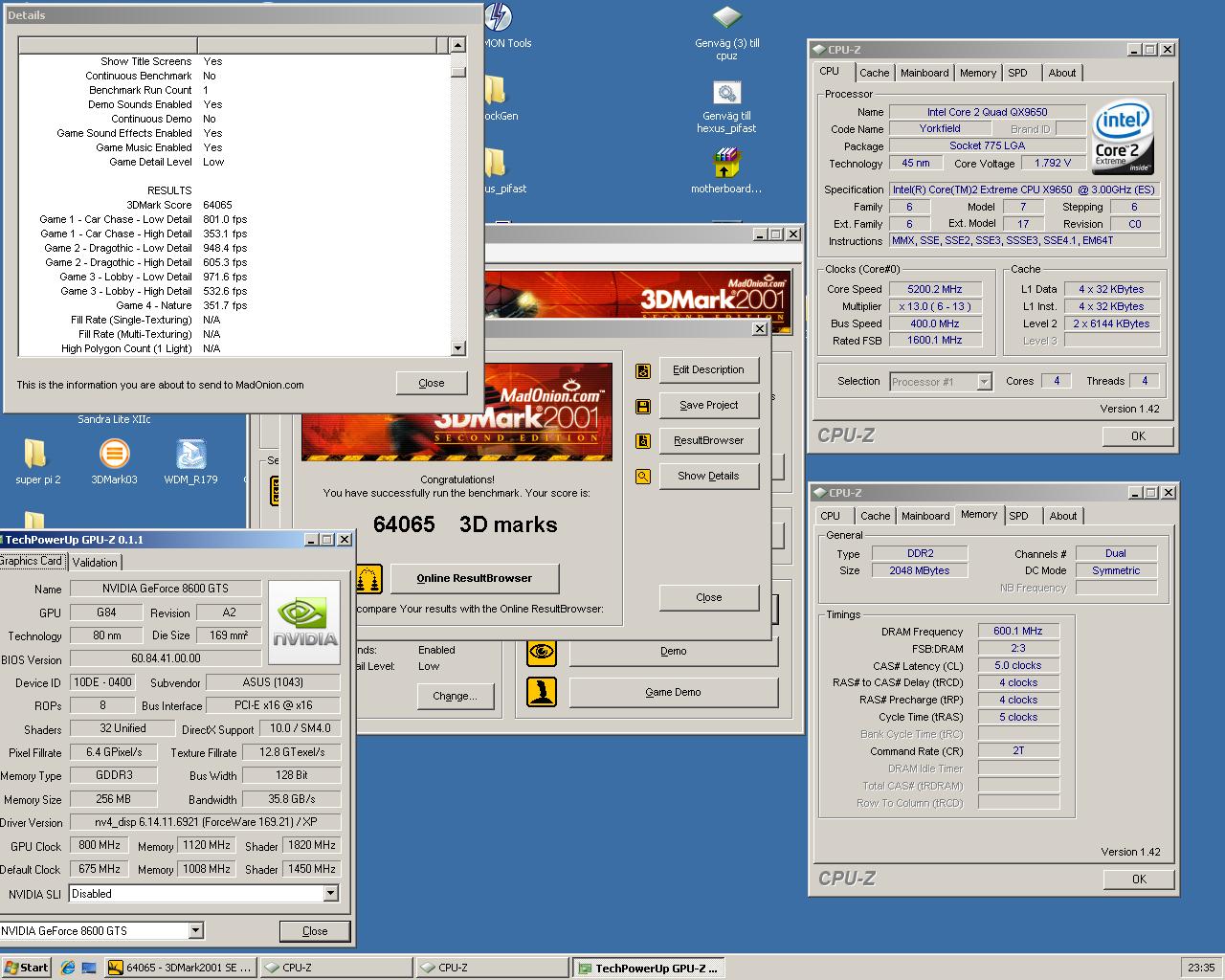Click the Show Details magnifier icon
Screen dimensions: 1225x980
click(x=643, y=477)
